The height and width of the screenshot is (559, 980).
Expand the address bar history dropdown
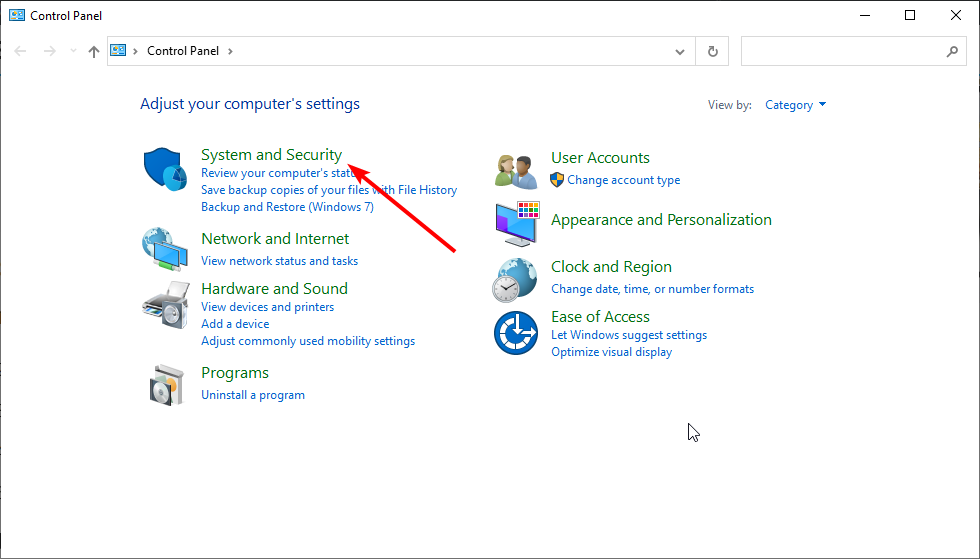point(680,51)
